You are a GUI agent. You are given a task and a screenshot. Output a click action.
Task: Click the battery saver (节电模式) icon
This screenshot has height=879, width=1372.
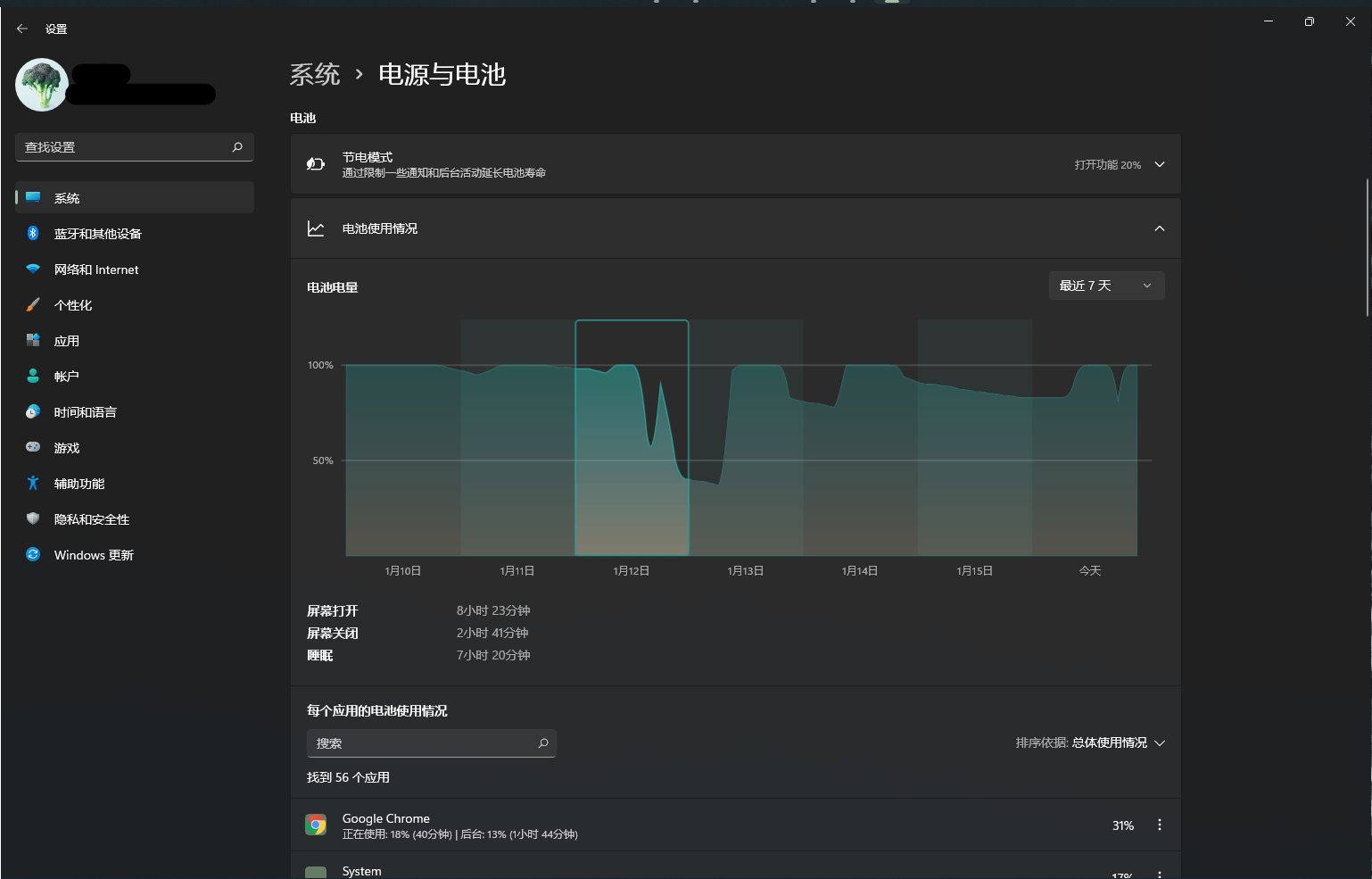pos(316,163)
